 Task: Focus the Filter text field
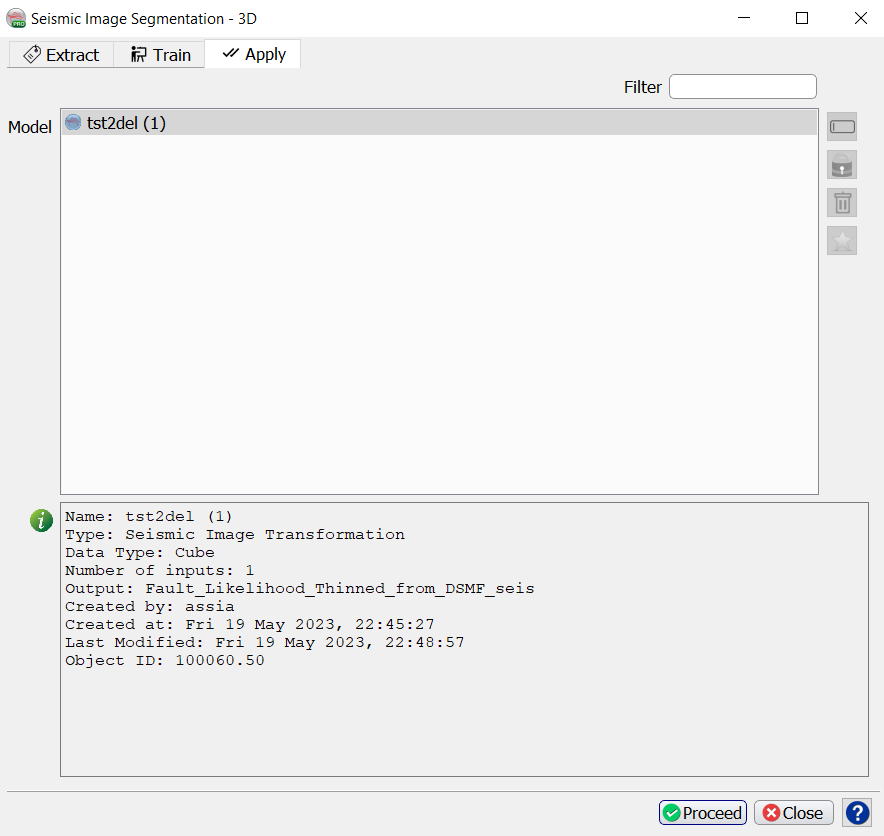coord(742,87)
